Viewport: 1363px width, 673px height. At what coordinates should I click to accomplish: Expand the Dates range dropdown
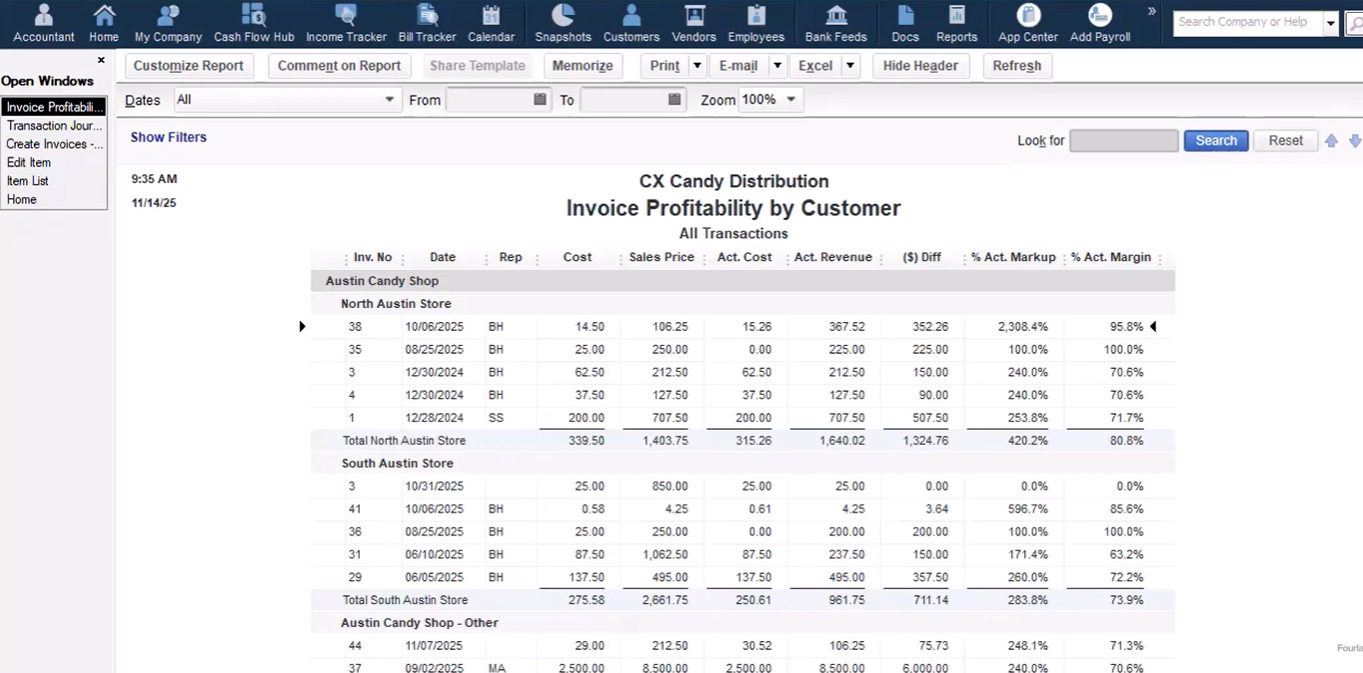[x=389, y=100]
